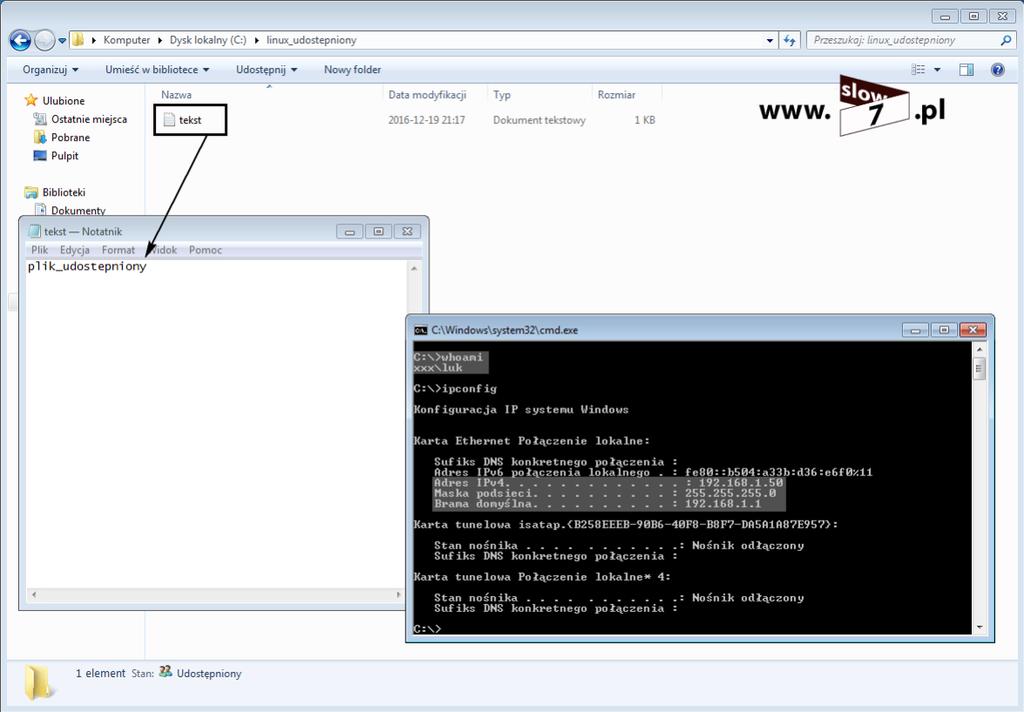Click the Pulpit desktop icon
The width and height of the screenshot is (1024, 712).
(40, 155)
